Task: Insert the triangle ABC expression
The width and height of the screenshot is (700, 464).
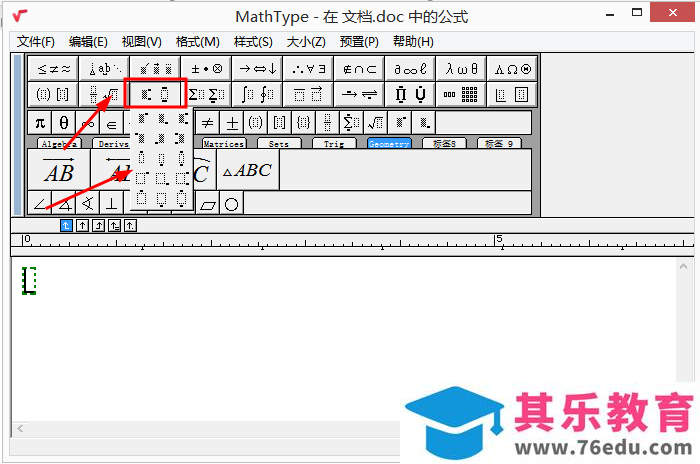Action: click(248, 169)
